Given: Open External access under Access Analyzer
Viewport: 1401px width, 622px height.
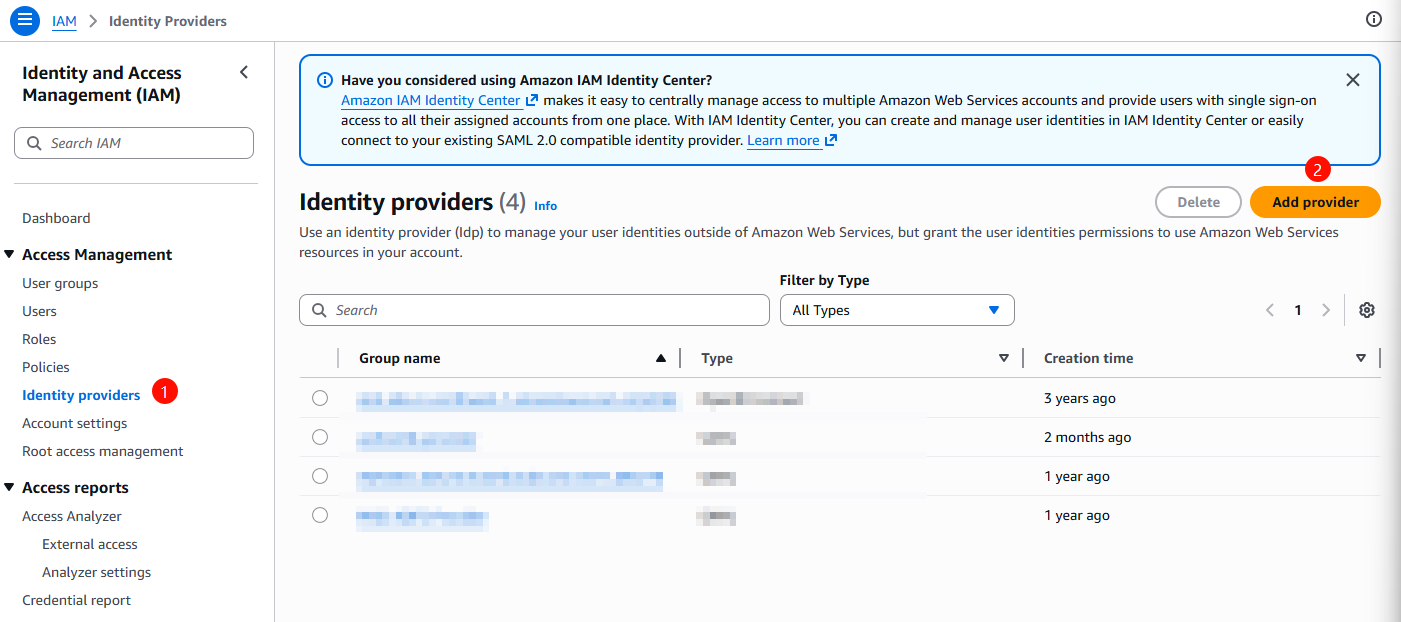Looking at the screenshot, I should click(90, 544).
